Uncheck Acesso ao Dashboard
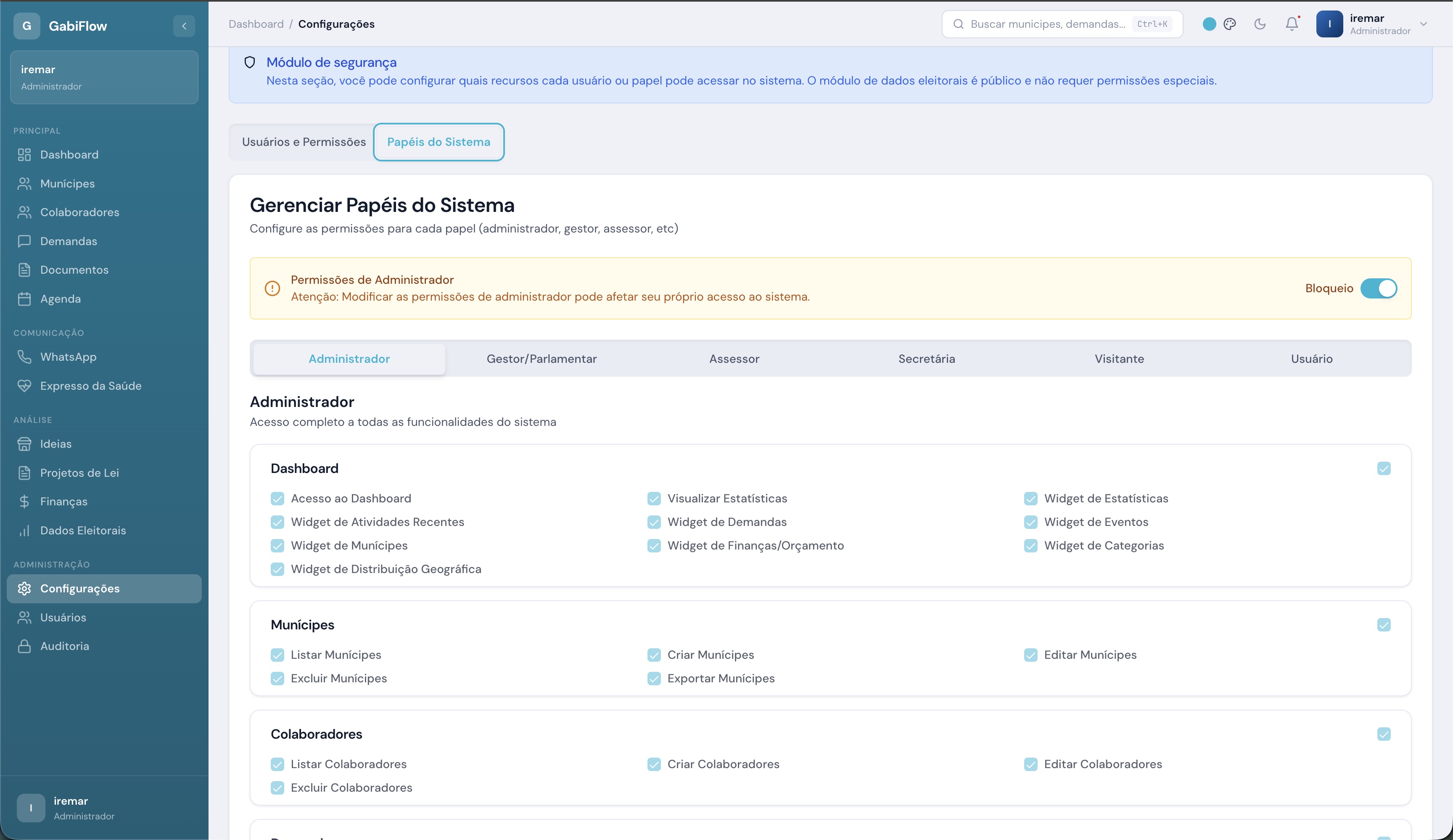Viewport: 1453px width, 840px height. 277,498
